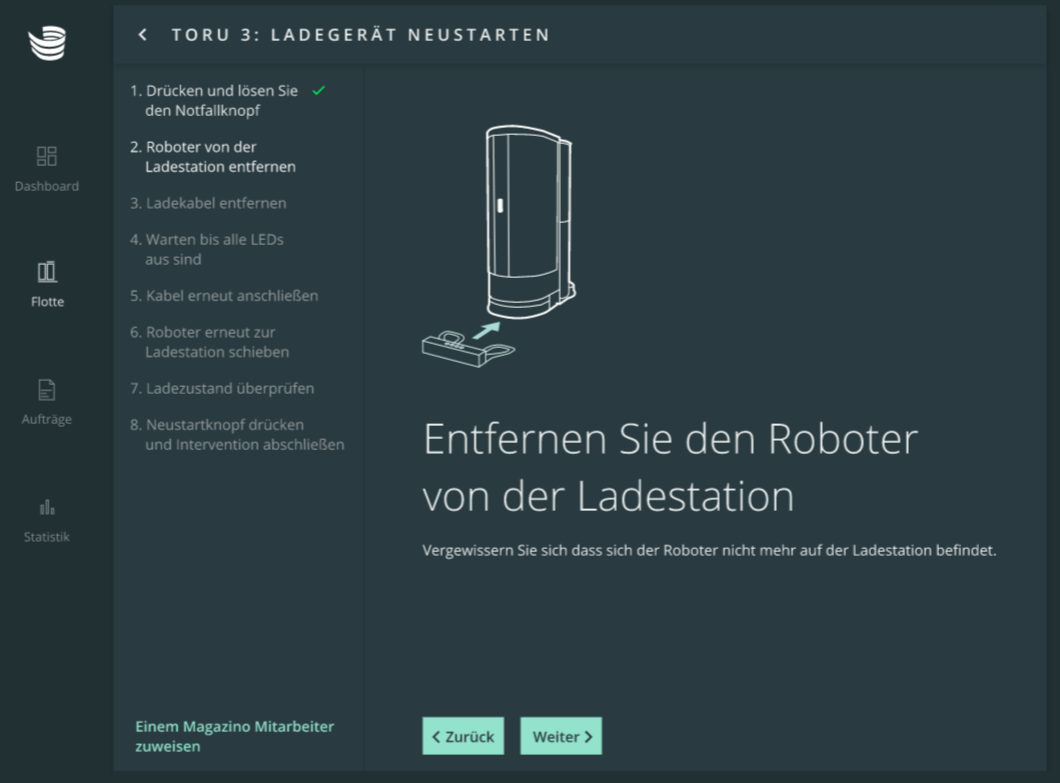Select step 2 Roboter von der Ladestation entfernen
This screenshot has height=783, width=1060.
[x=212, y=157]
